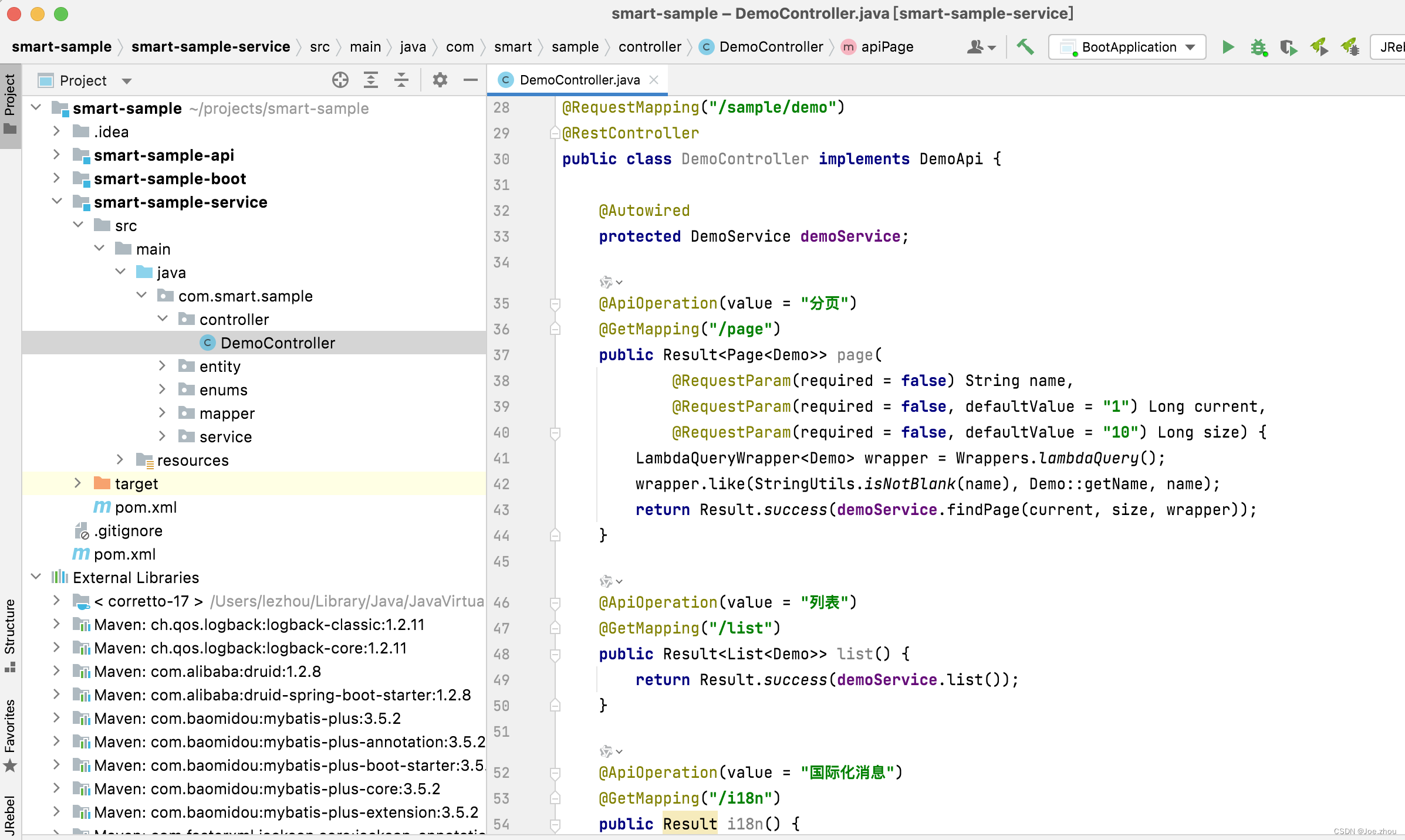The image size is (1405, 840).
Task: Open the Structure tool window tab
Action: 10,636
